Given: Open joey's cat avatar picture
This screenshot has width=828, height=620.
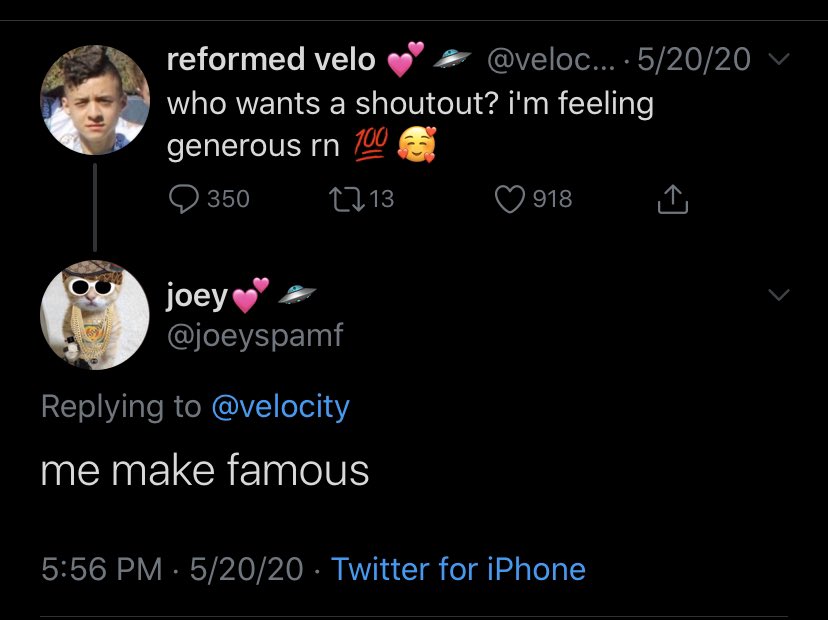Looking at the screenshot, I should coord(94,315).
